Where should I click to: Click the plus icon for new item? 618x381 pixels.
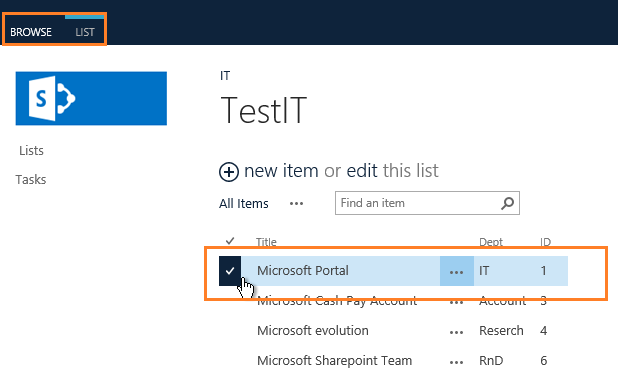click(229, 172)
